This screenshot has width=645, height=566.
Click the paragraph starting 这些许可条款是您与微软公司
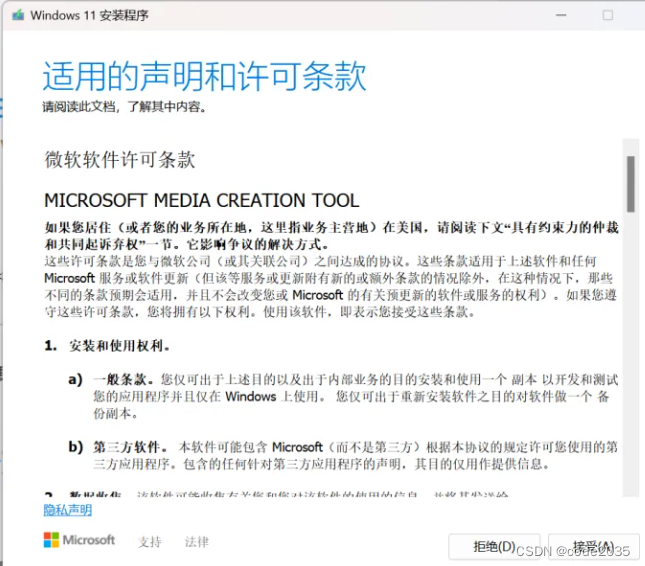331,286
